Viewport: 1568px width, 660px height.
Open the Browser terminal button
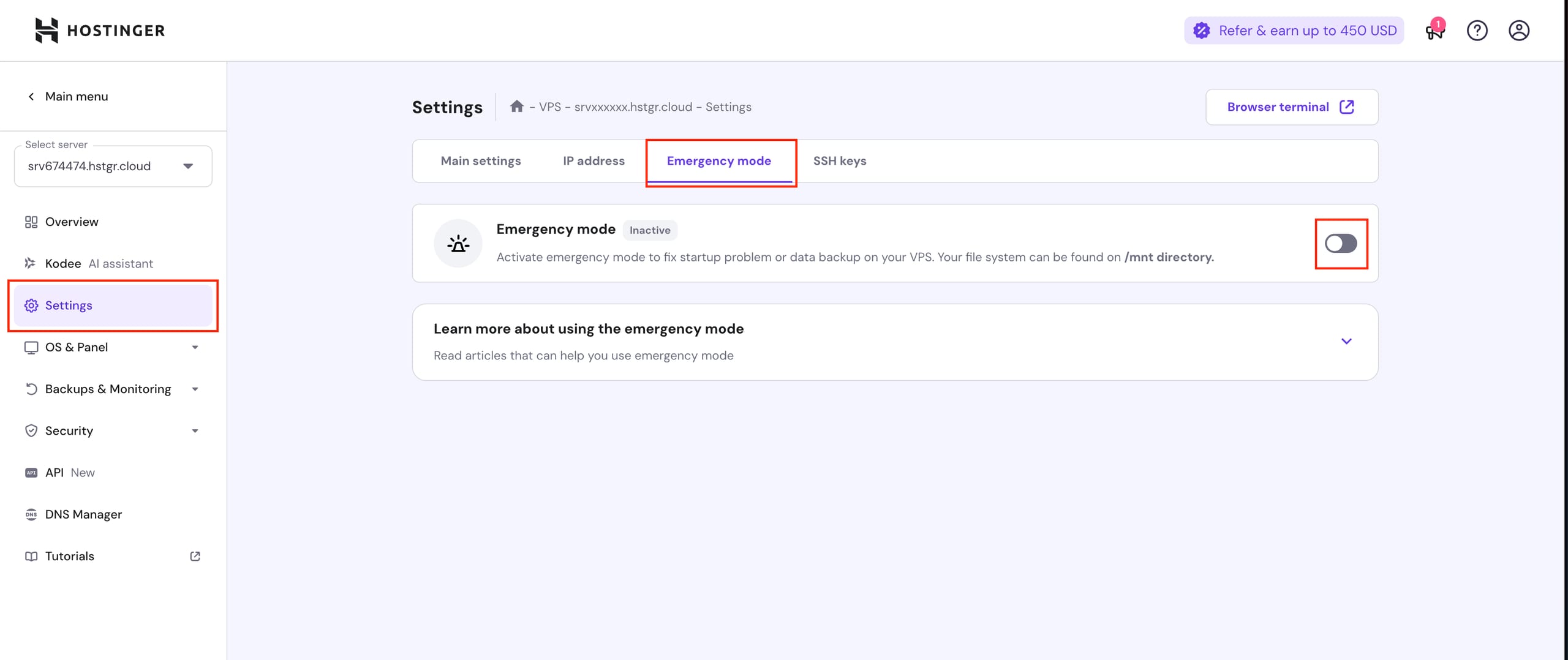pos(1291,107)
